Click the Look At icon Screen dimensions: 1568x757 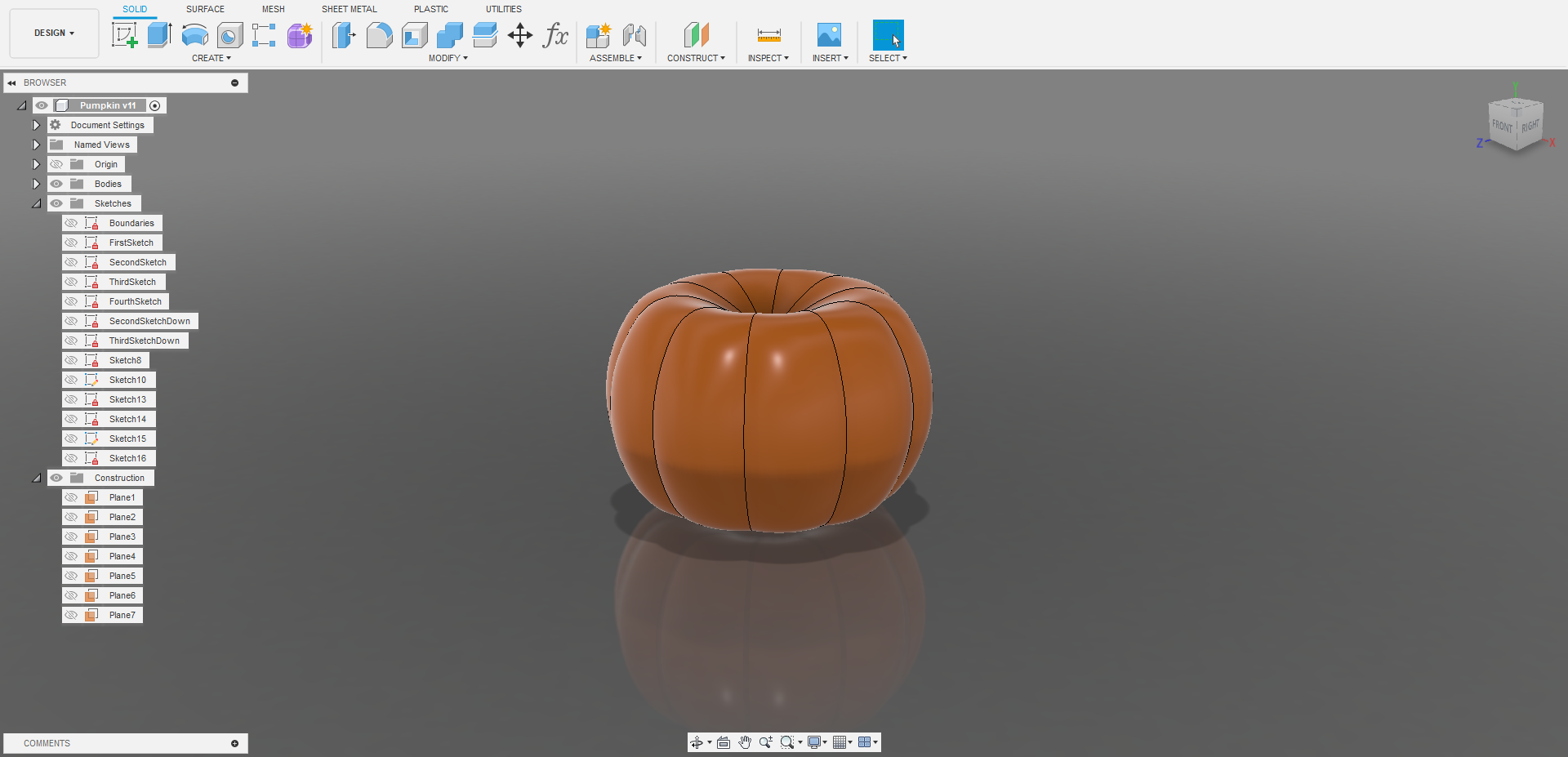click(x=724, y=742)
